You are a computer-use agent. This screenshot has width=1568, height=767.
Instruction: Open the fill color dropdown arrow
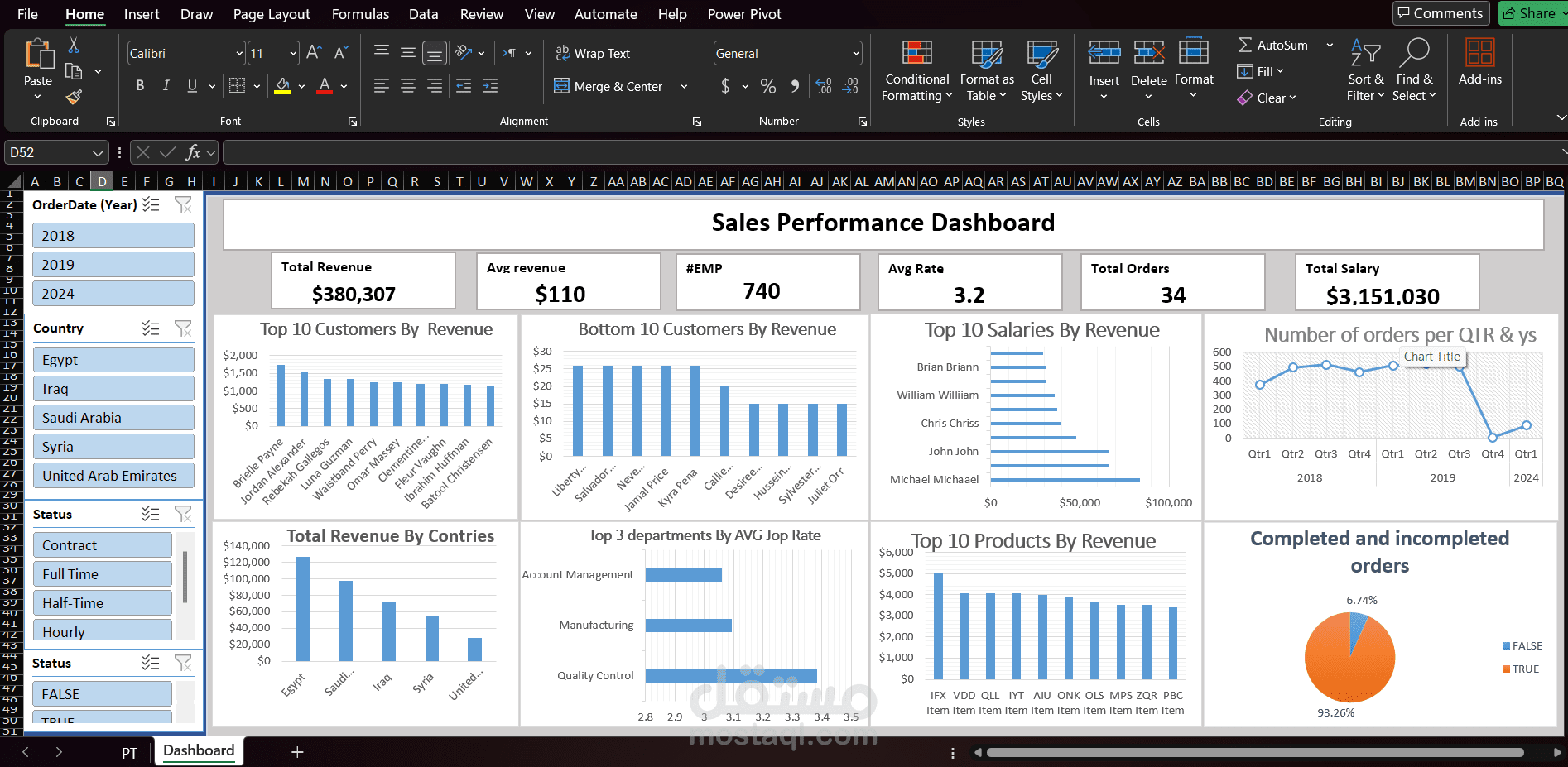click(x=301, y=86)
